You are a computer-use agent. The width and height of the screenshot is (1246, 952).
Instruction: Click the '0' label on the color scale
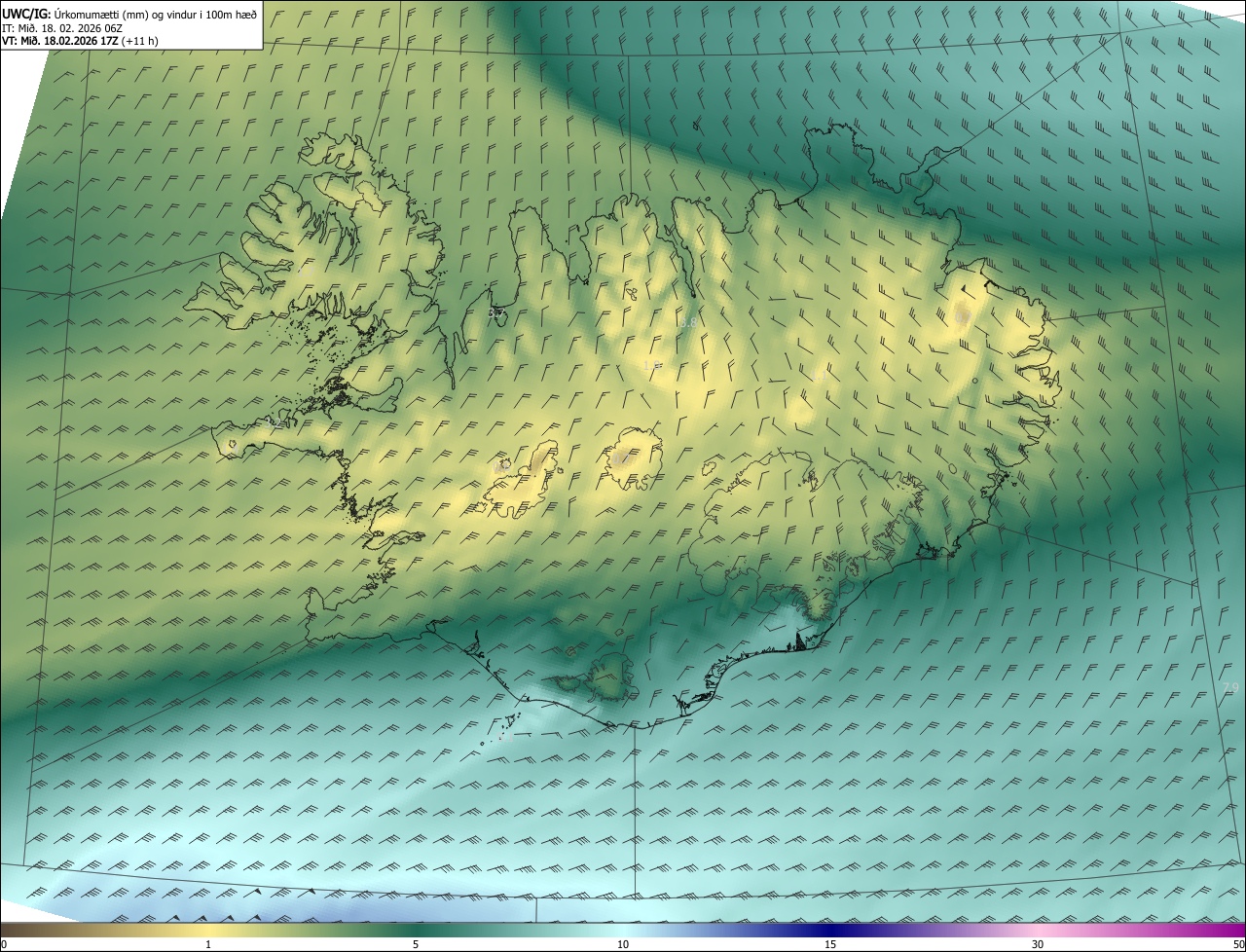[x=4, y=944]
